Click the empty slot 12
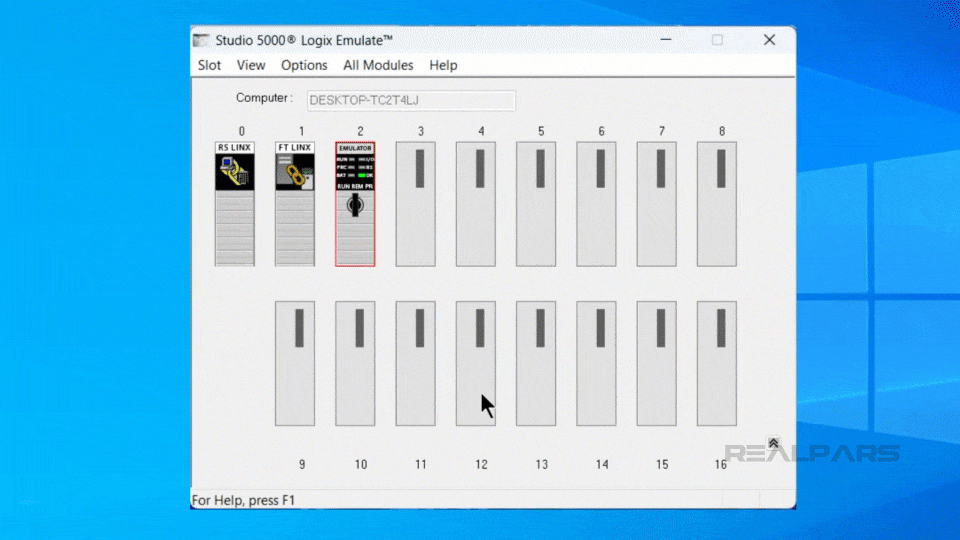The height and width of the screenshot is (540, 960). (x=476, y=363)
